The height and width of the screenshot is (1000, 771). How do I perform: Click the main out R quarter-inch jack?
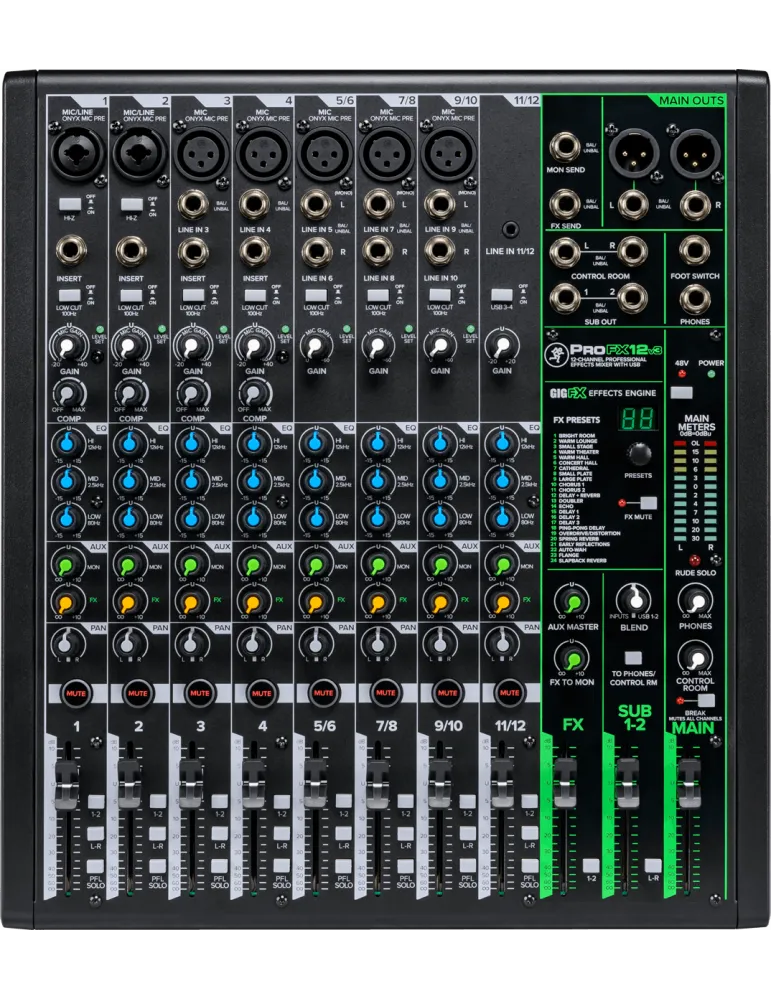(694, 205)
